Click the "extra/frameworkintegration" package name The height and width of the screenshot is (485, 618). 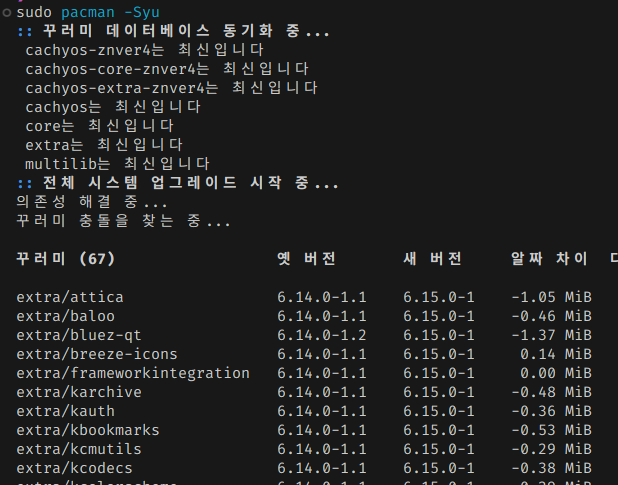coord(133,373)
